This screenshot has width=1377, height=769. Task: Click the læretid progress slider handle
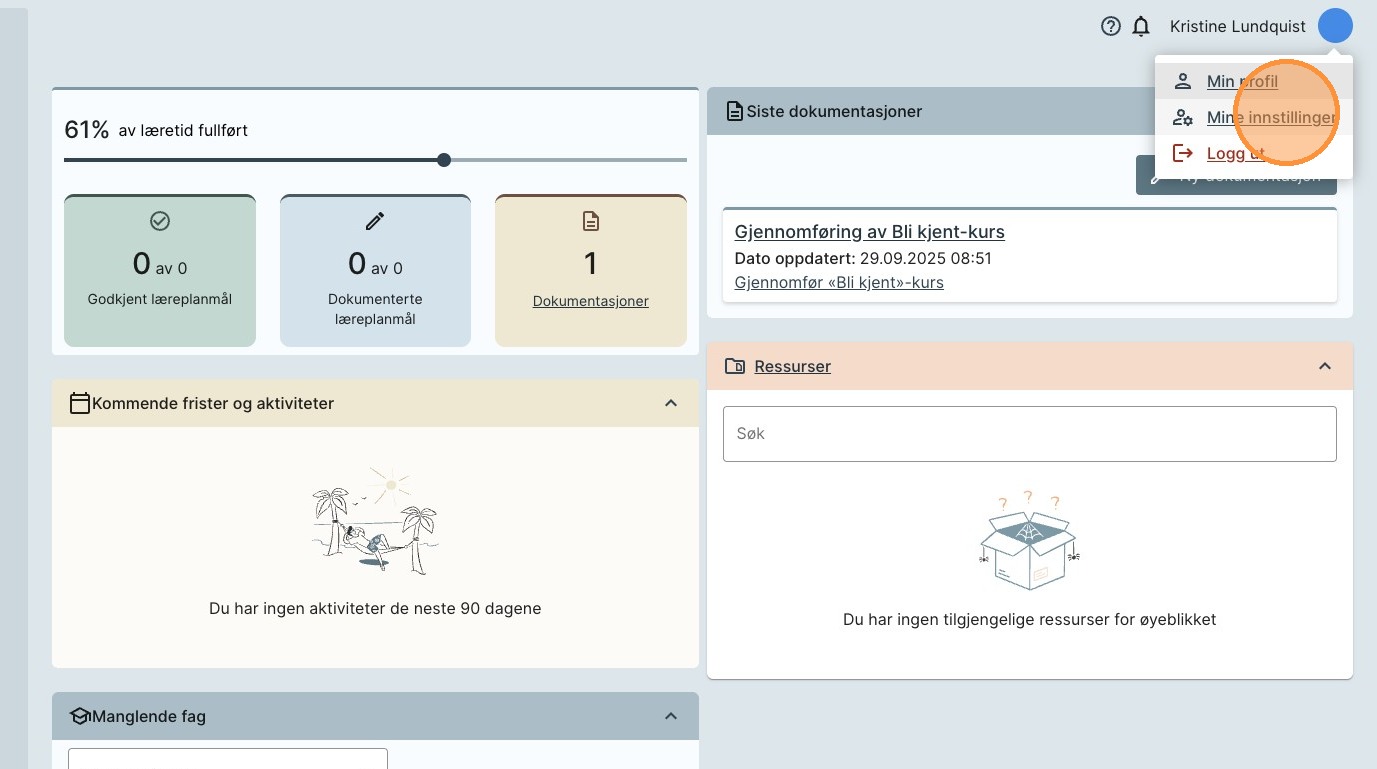coord(444,160)
